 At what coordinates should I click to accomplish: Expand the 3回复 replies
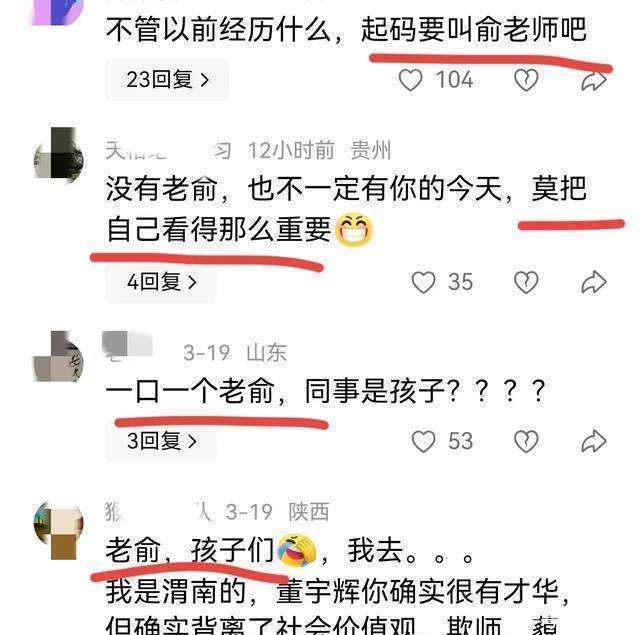pos(161,441)
